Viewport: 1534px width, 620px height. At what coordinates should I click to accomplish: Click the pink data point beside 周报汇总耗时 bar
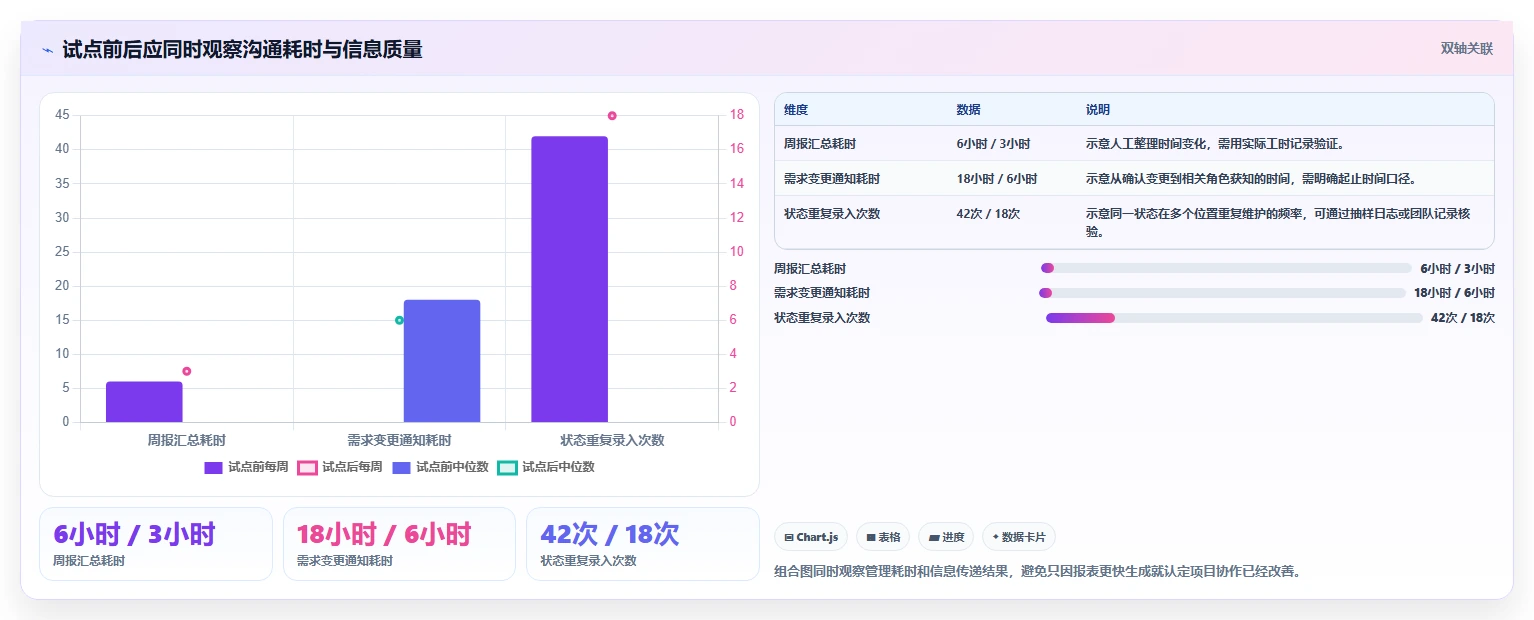point(186,371)
